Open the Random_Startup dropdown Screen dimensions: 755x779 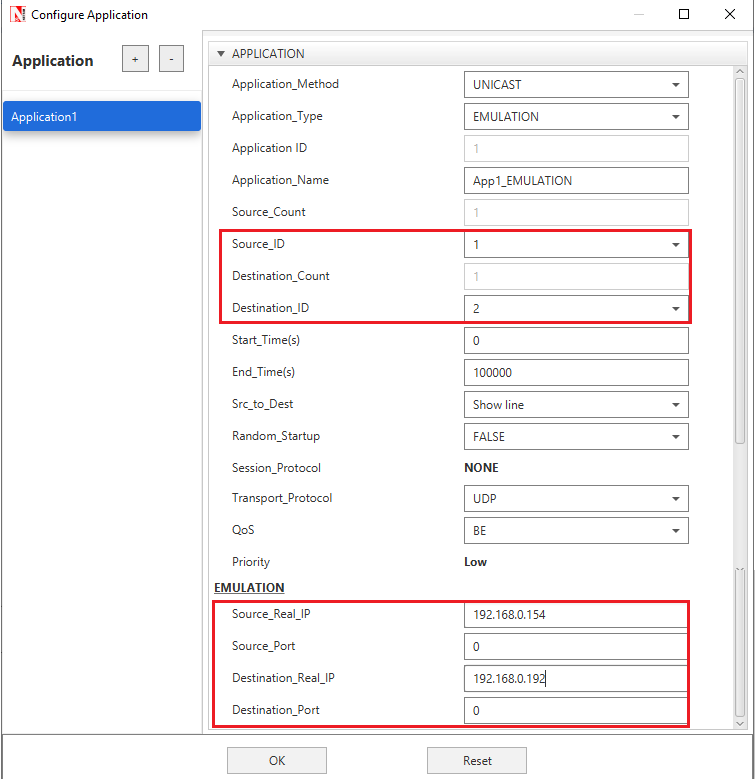click(576, 437)
